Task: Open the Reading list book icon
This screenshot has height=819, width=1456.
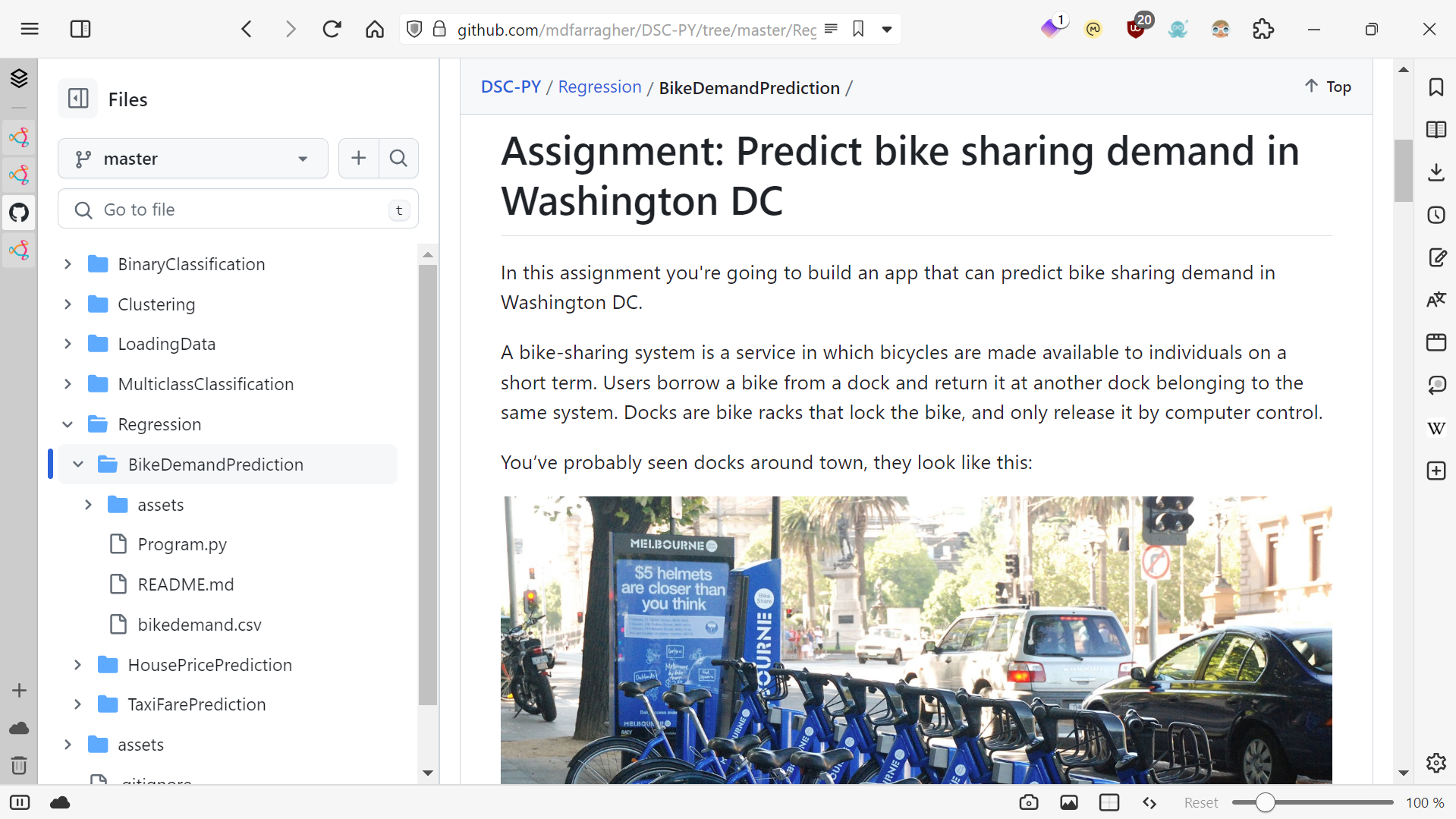Action: click(1436, 129)
